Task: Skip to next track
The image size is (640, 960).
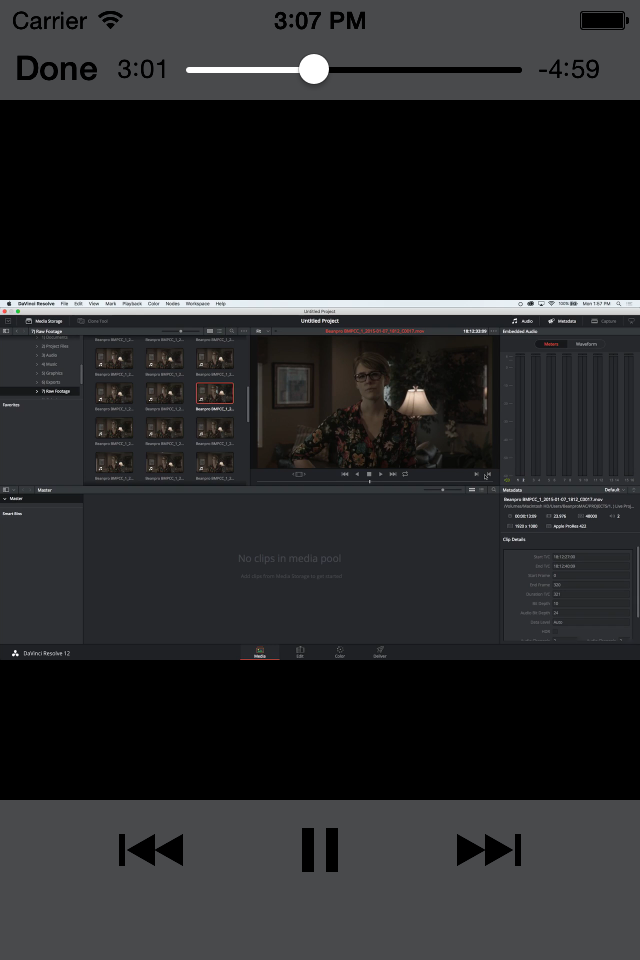Action: pyautogui.click(x=489, y=850)
